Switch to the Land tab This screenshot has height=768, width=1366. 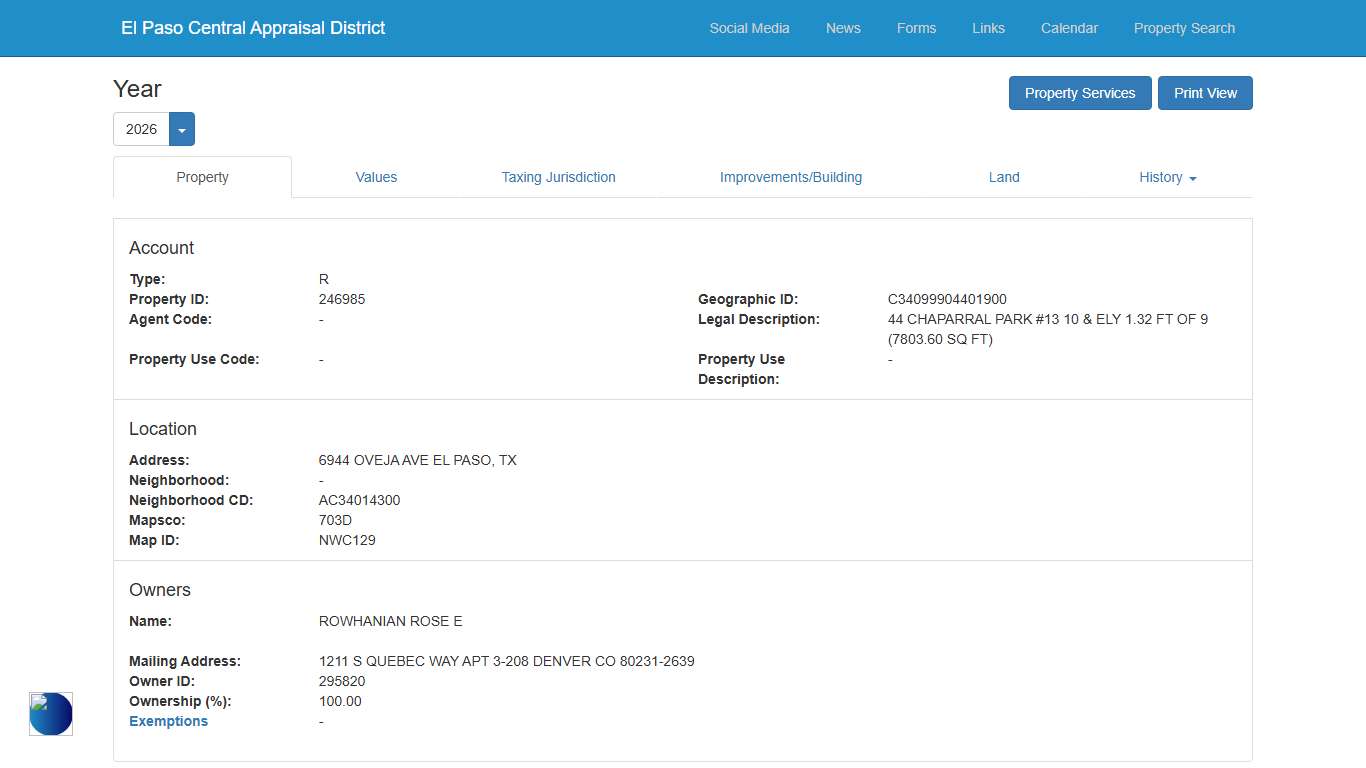pyautogui.click(x=1004, y=177)
